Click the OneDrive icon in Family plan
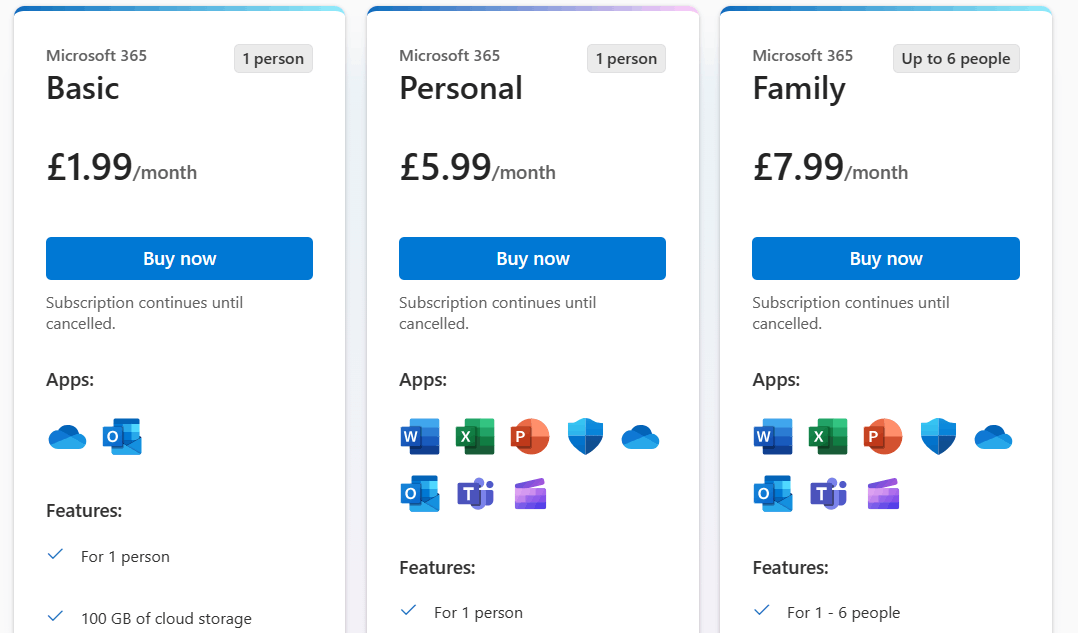The width and height of the screenshot is (1078, 633). click(x=993, y=437)
